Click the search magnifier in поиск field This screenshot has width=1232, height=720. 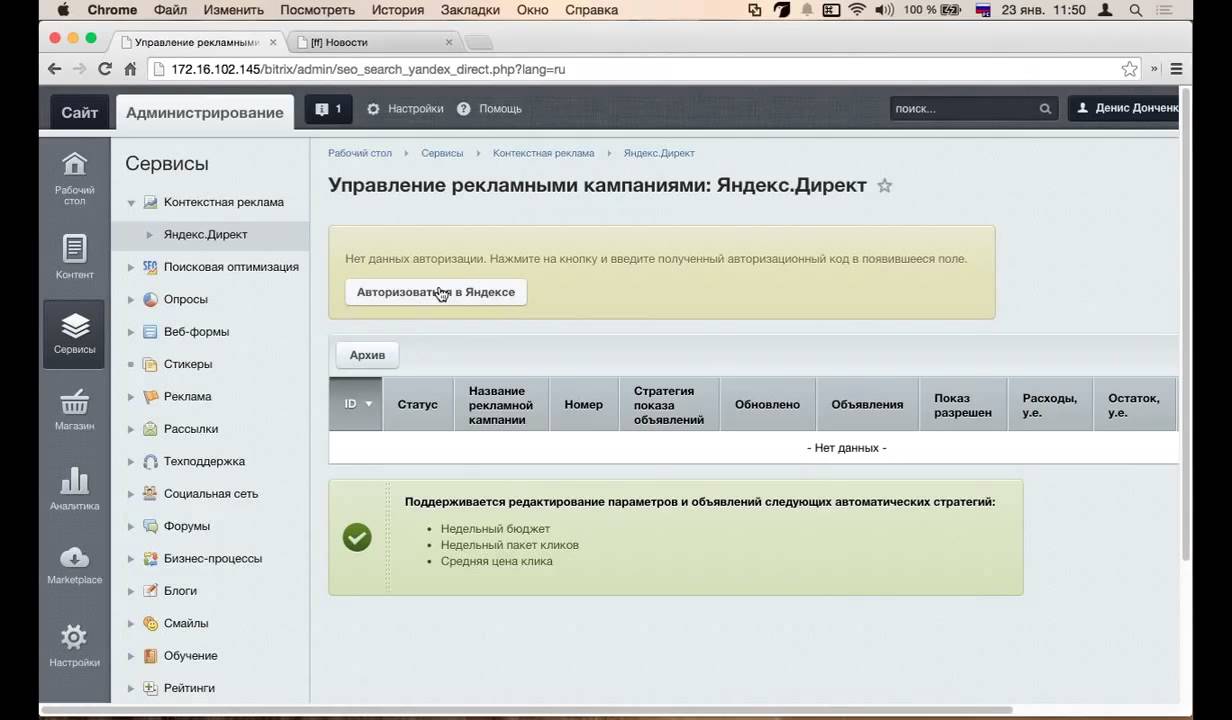point(1045,109)
